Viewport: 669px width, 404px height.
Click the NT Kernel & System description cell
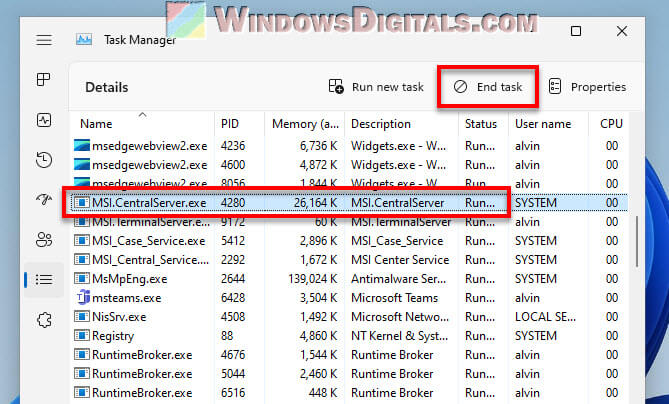(400, 336)
